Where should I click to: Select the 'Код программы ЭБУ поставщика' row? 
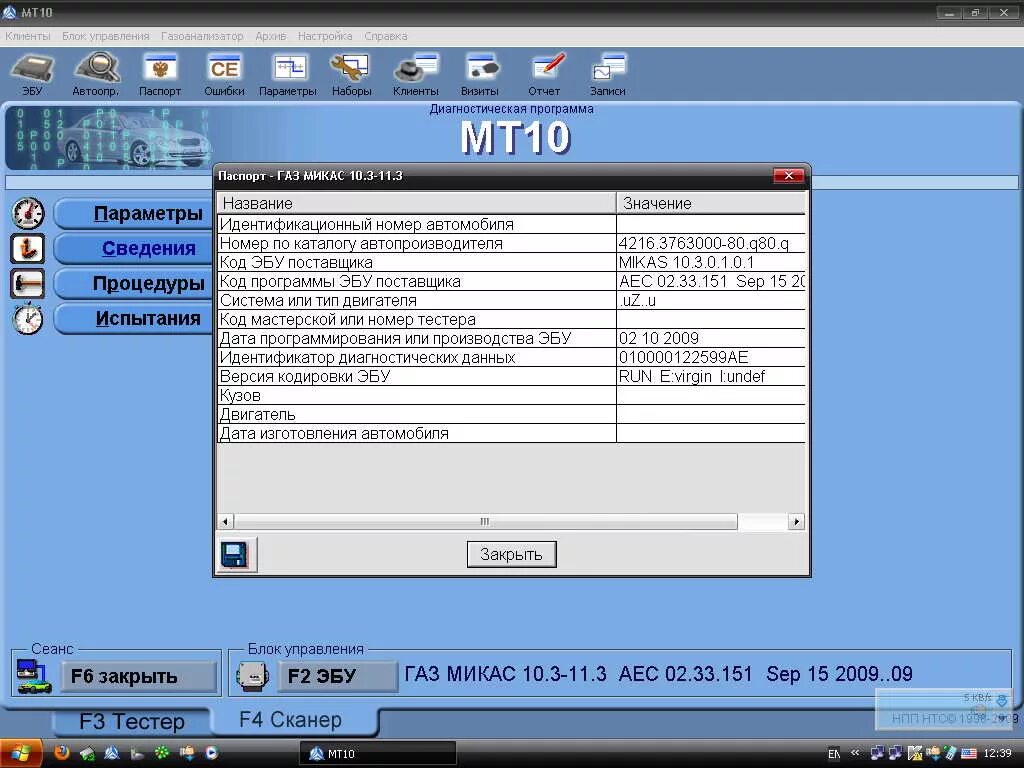(x=511, y=281)
